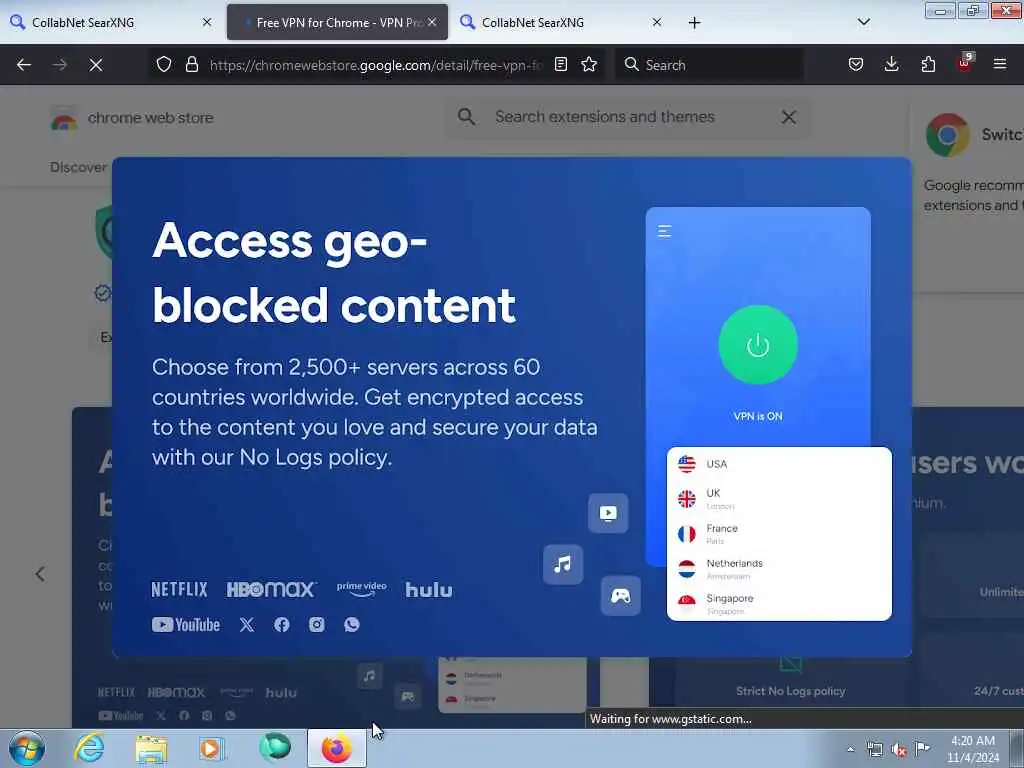Viewport: 1024px width, 768px height.
Task: Close the Free VPN for Chrome tab
Action: (x=432, y=22)
